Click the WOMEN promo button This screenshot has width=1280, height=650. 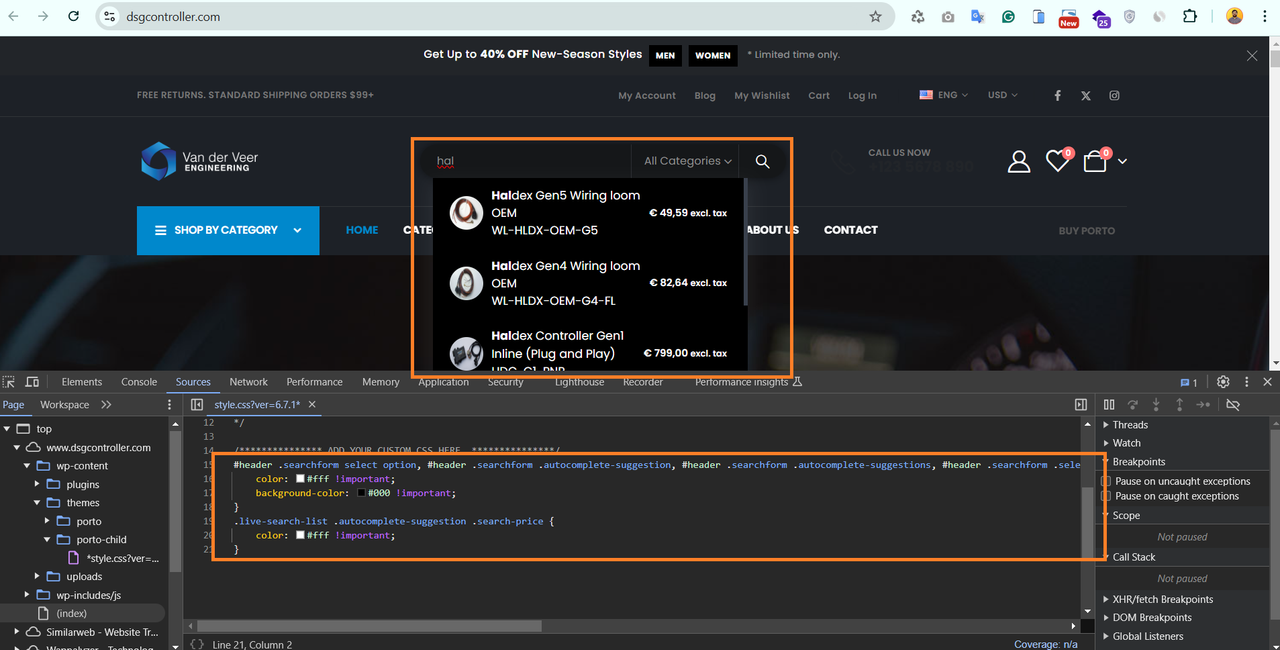click(713, 56)
